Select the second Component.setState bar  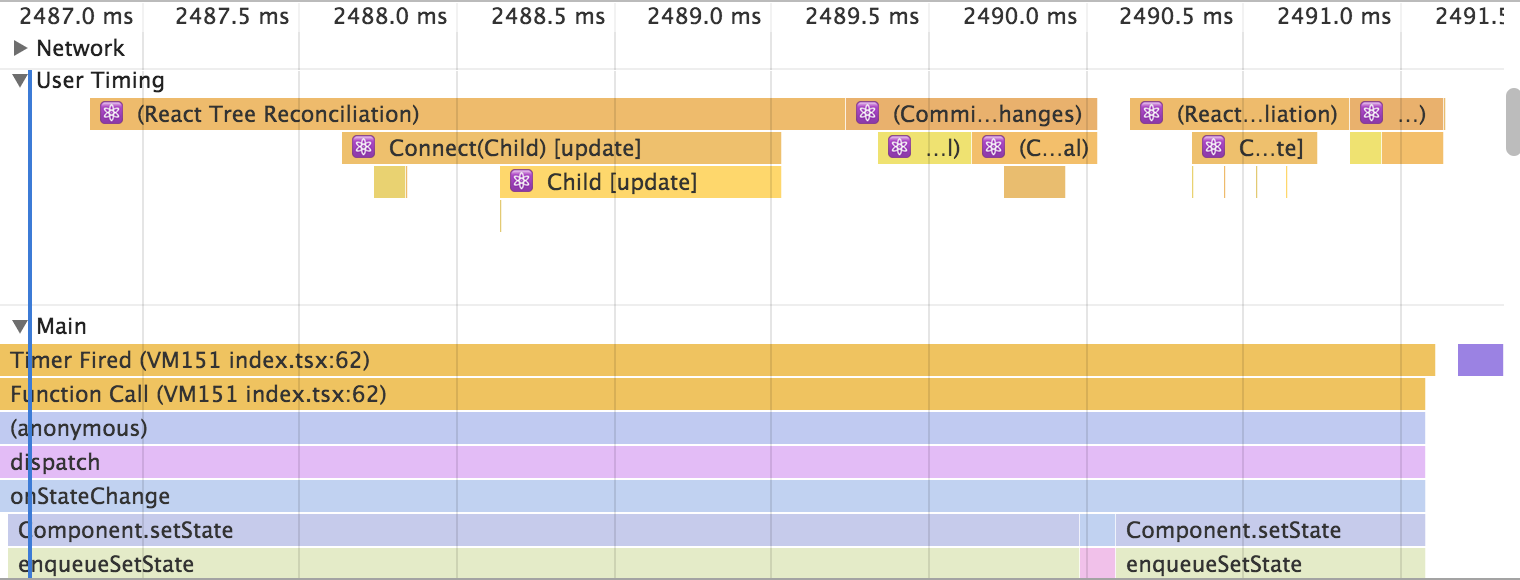click(x=1230, y=529)
